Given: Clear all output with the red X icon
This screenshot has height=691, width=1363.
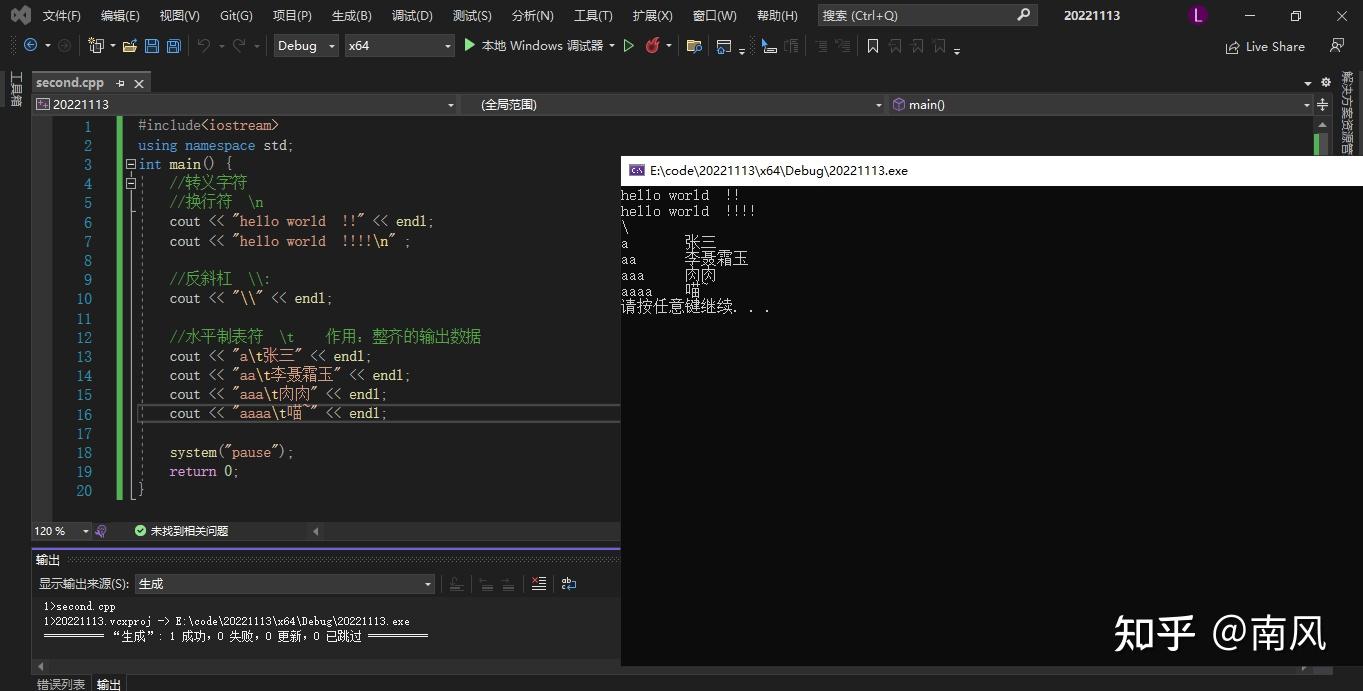Looking at the screenshot, I should click(x=539, y=584).
